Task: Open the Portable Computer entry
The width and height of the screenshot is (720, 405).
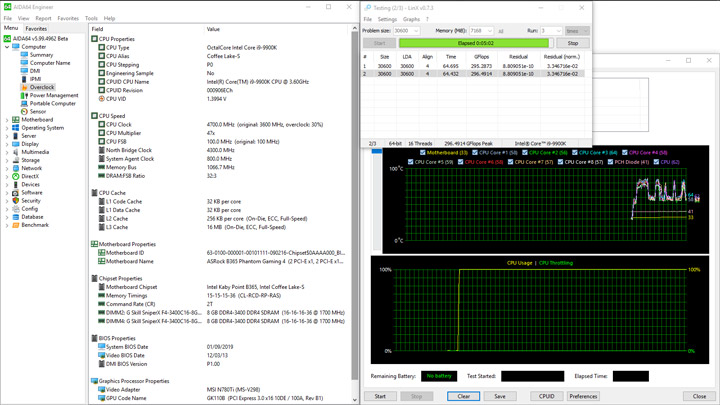Action: point(52,104)
